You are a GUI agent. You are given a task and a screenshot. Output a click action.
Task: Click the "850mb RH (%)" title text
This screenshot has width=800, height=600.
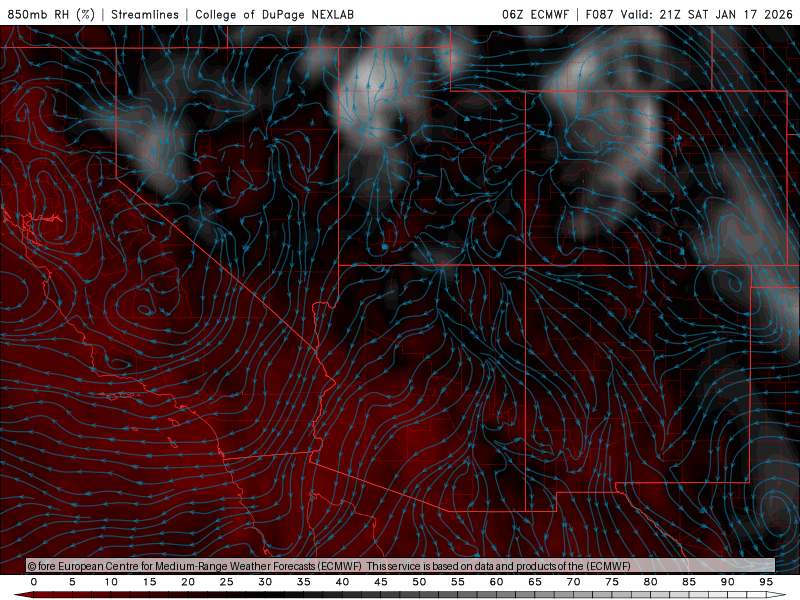click(x=51, y=14)
